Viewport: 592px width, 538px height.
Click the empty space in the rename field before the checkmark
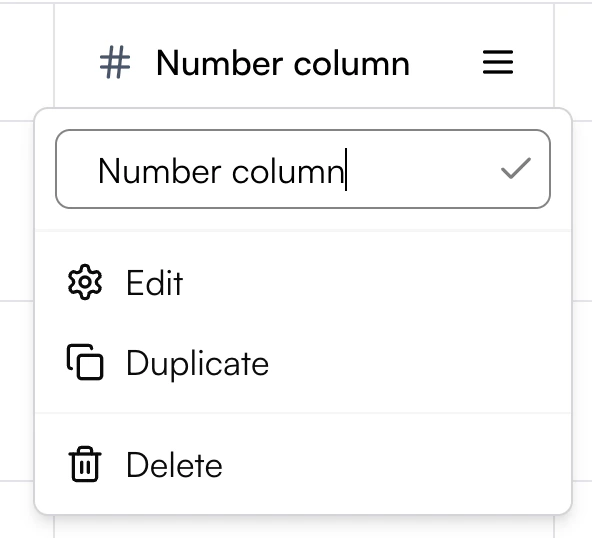click(x=421, y=169)
